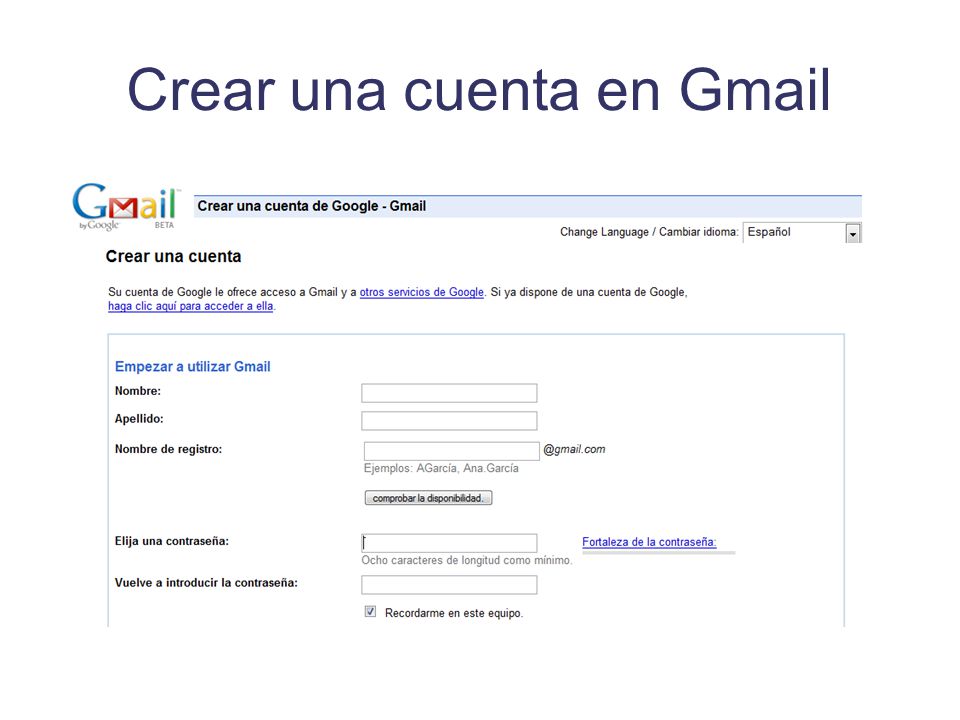The width and height of the screenshot is (960, 720).
Task: Focus the 'Elija una contraseña' field
Action: [x=449, y=543]
